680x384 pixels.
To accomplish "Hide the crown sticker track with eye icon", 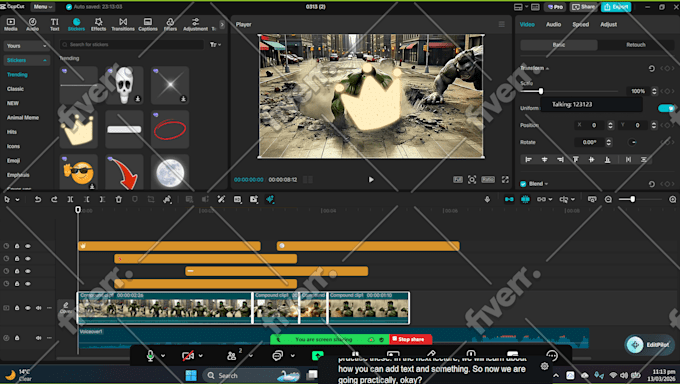I will click(x=28, y=246).
